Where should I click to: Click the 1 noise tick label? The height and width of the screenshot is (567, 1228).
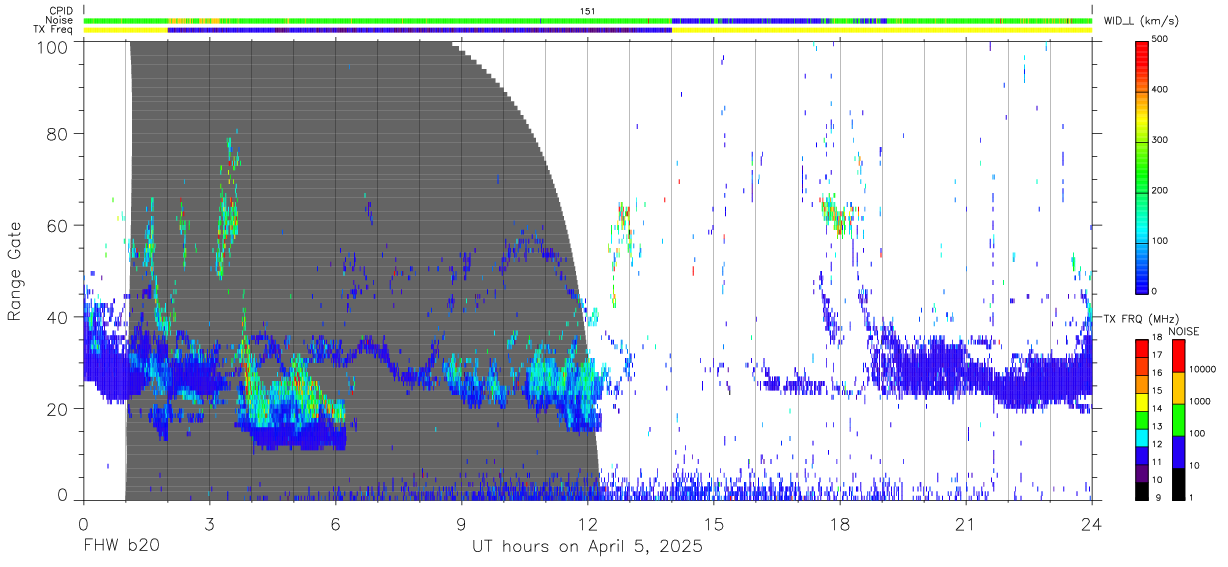coord(1190,497)
